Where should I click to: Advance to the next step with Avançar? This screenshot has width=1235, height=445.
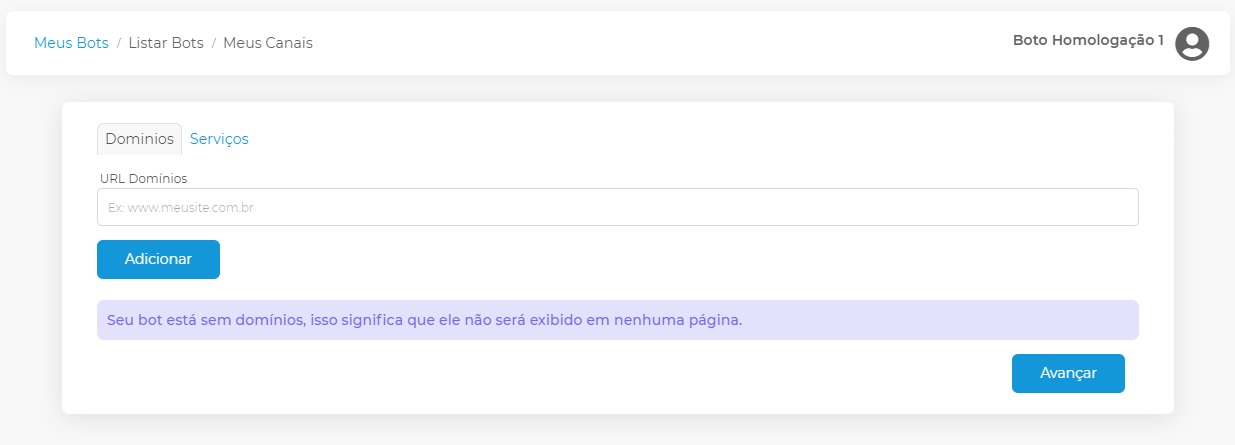tap(1068, 373)
